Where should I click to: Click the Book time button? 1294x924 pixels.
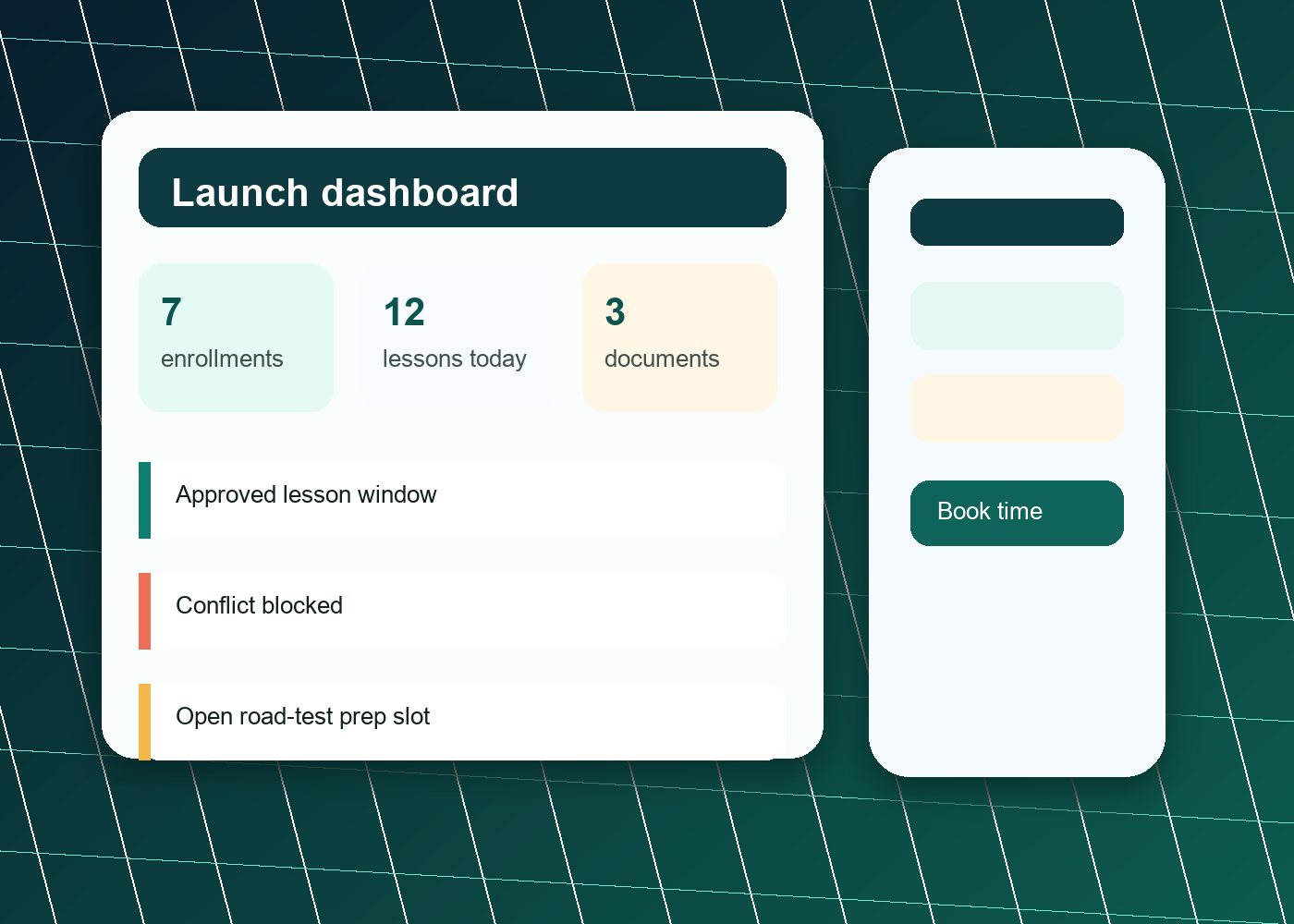pos(1017,513)
